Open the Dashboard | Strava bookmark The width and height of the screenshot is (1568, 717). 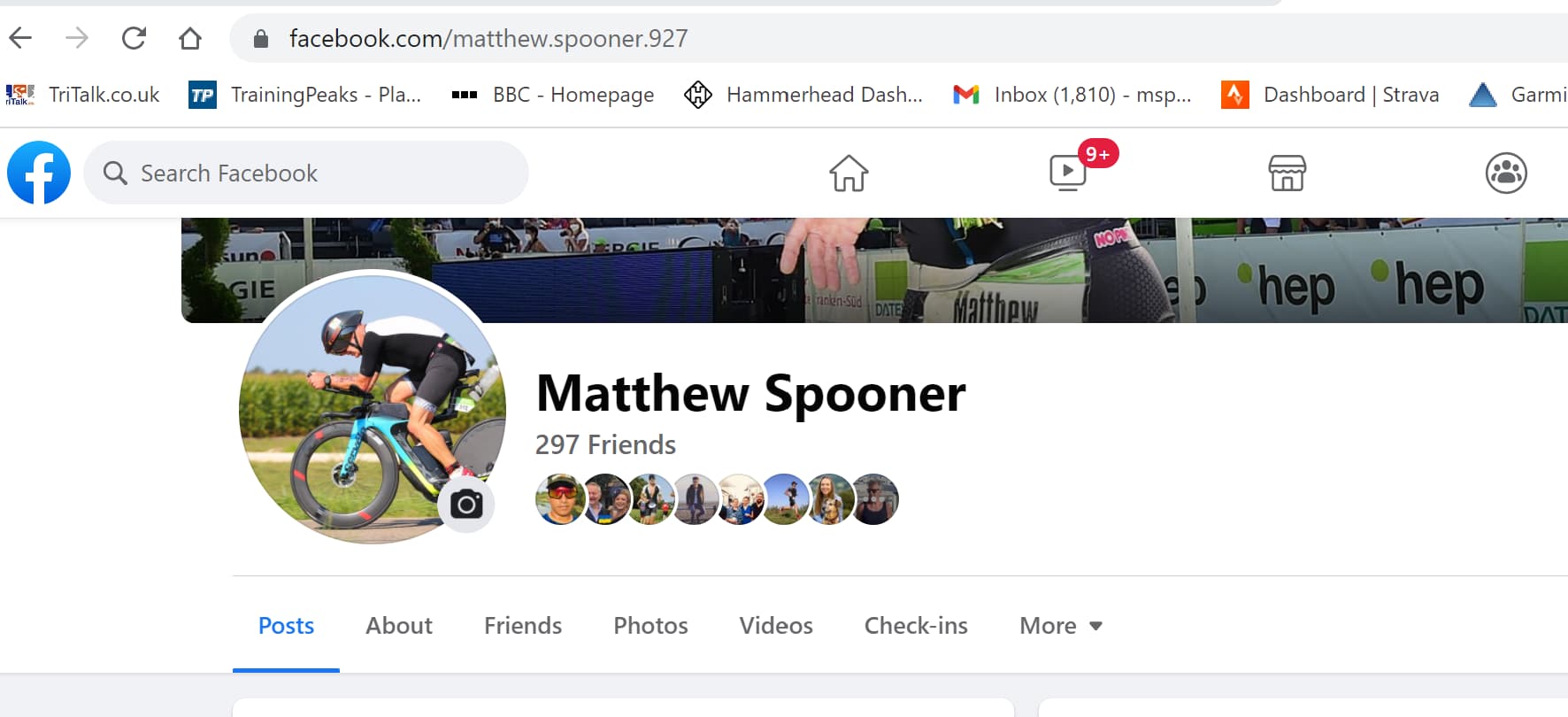click(x=1330, y=95)
